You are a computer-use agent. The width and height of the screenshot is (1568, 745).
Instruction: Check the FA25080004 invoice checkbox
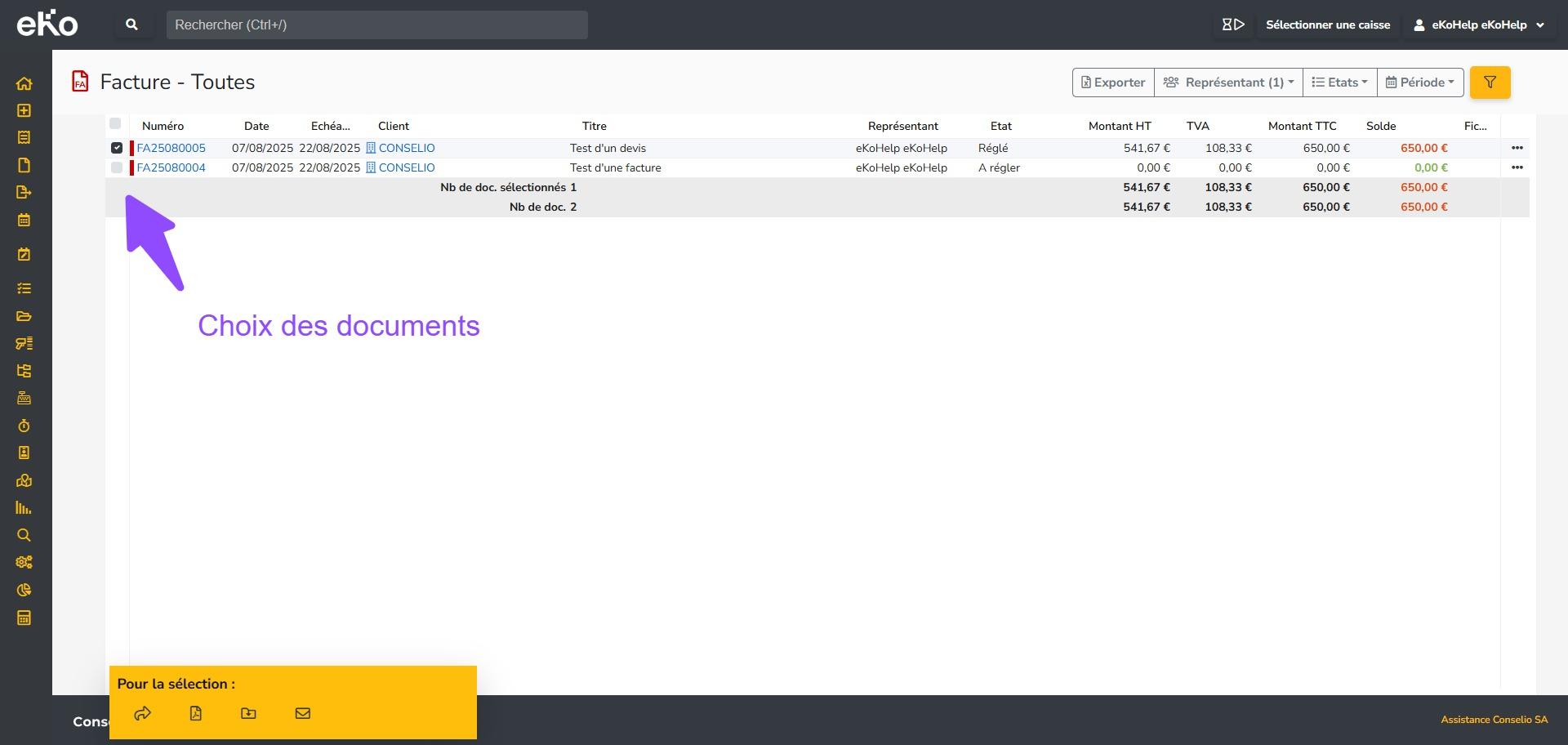pyautogui.click(x=117, y=167)
